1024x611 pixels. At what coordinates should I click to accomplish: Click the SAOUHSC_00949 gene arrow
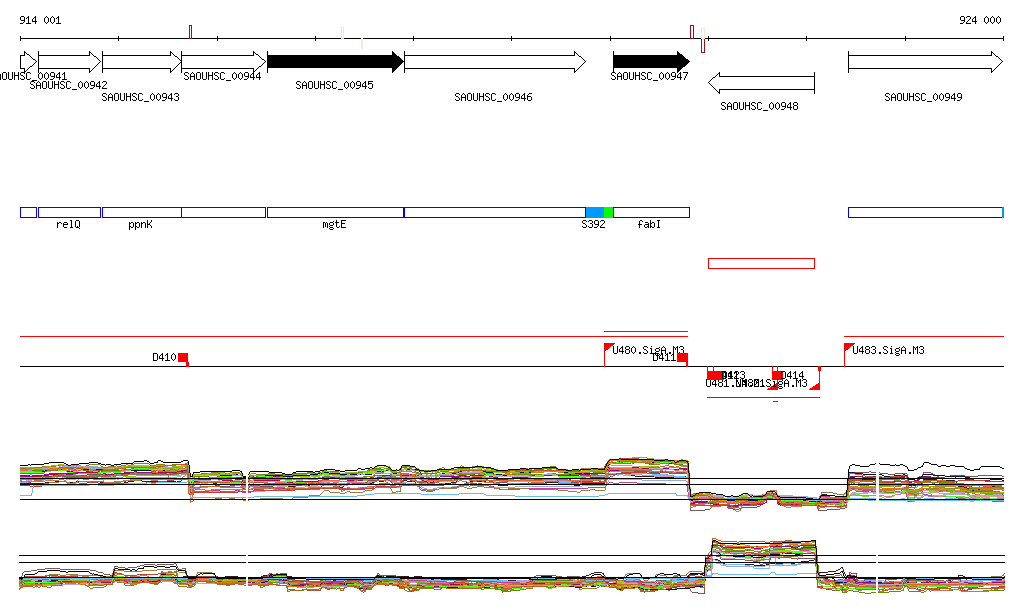(x=924, y=62)
